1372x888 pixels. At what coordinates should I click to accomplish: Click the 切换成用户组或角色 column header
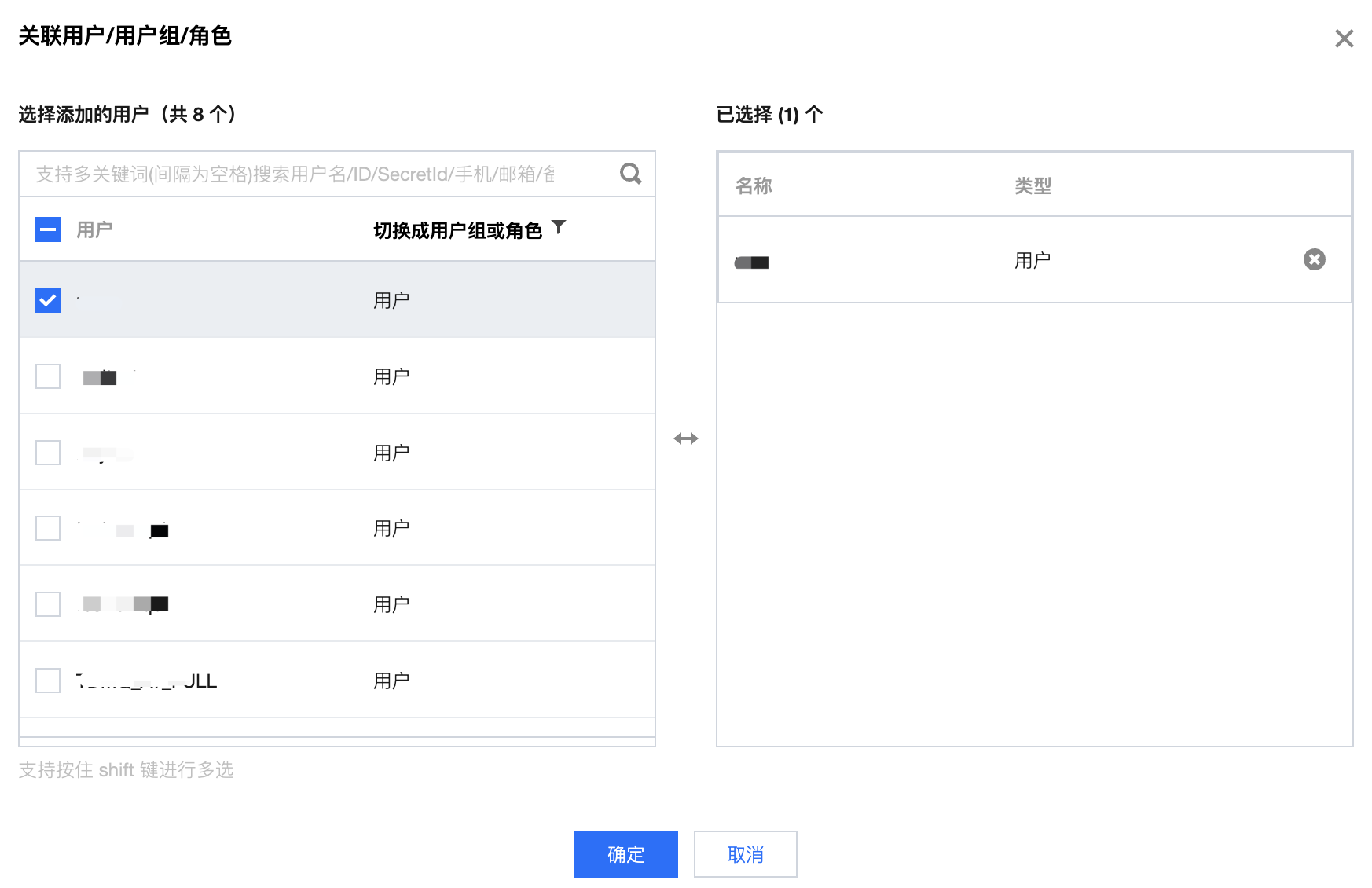point(457,230)
